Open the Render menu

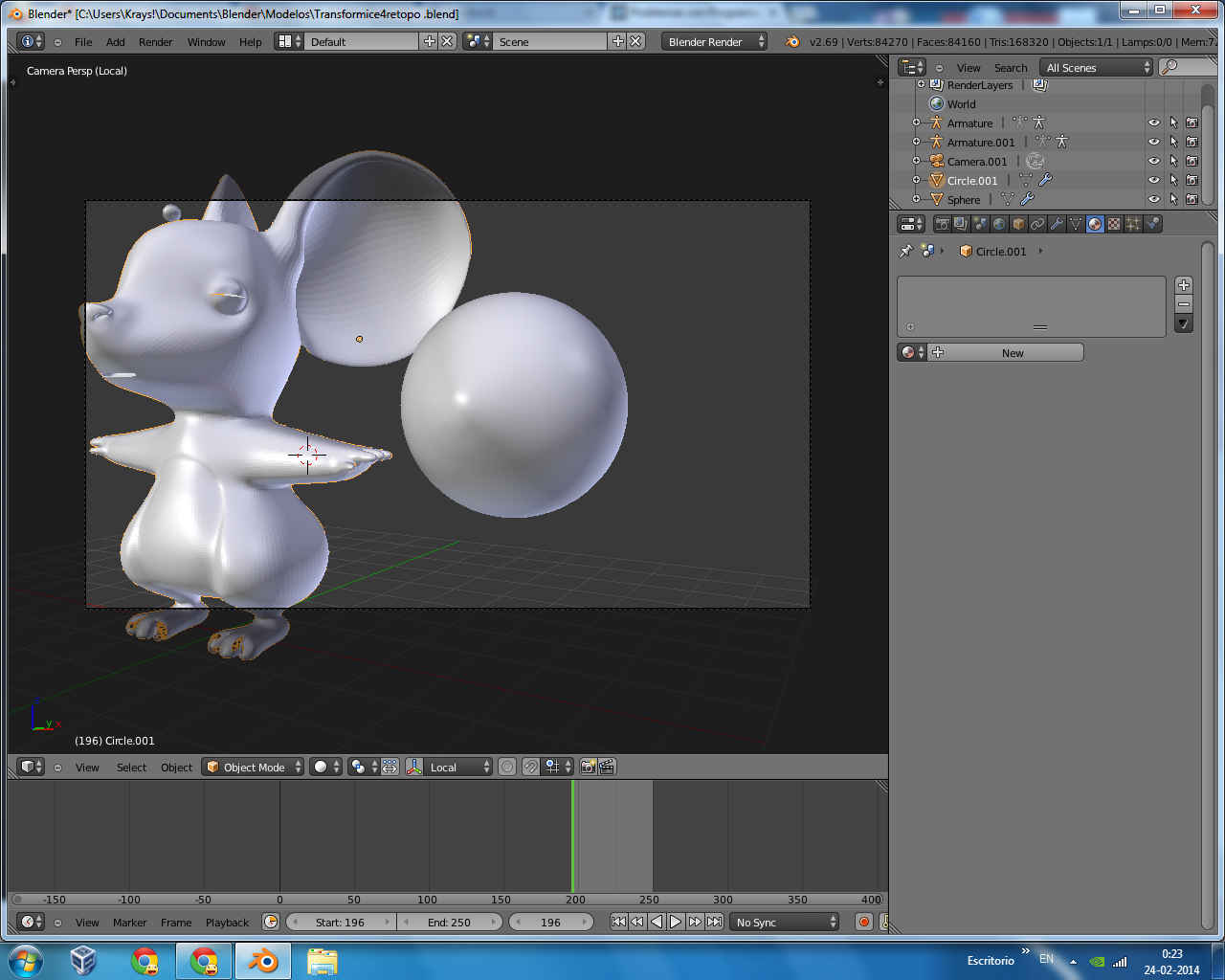tap(156, 42)
